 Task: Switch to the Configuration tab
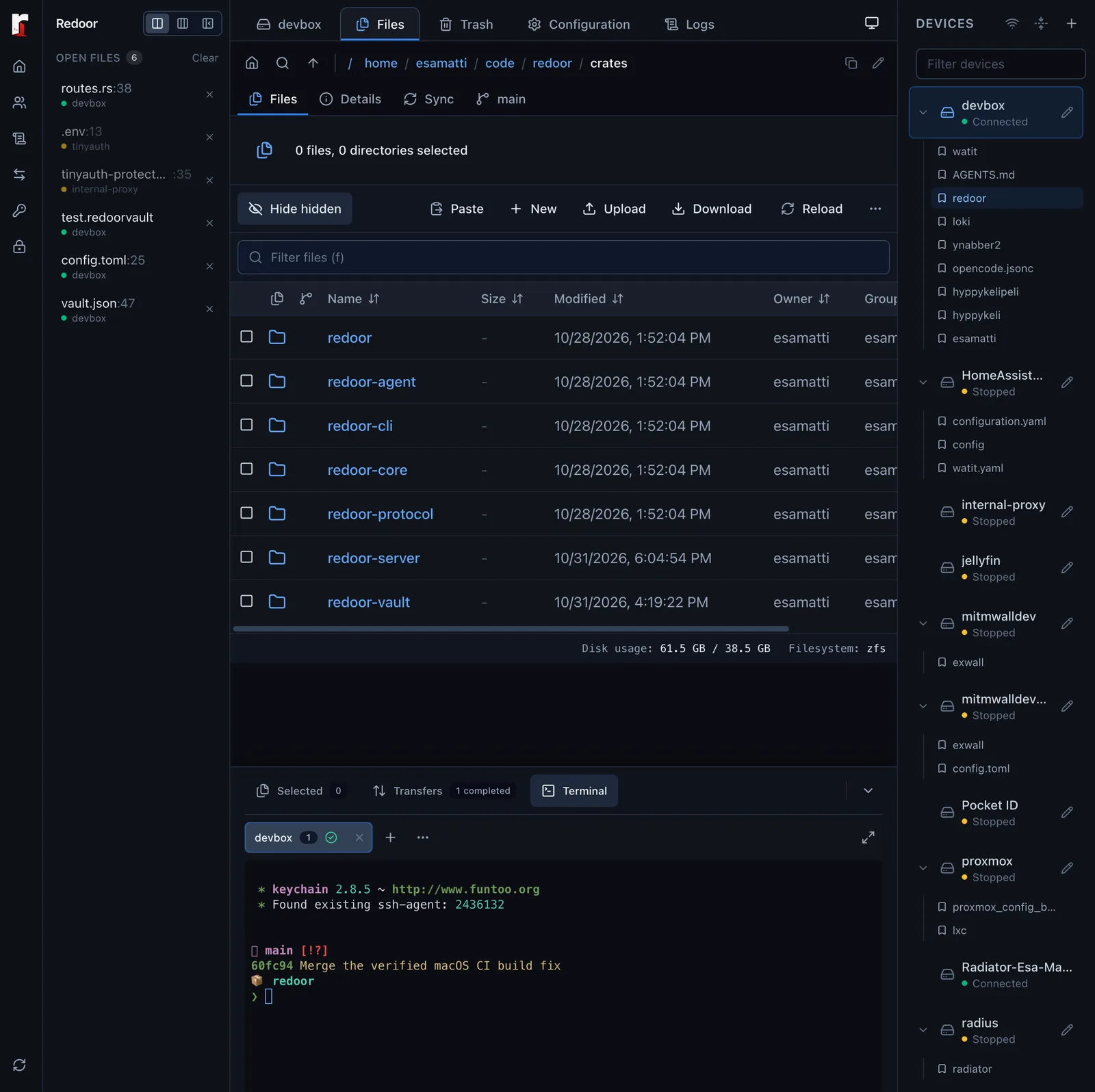pos(579,24)
